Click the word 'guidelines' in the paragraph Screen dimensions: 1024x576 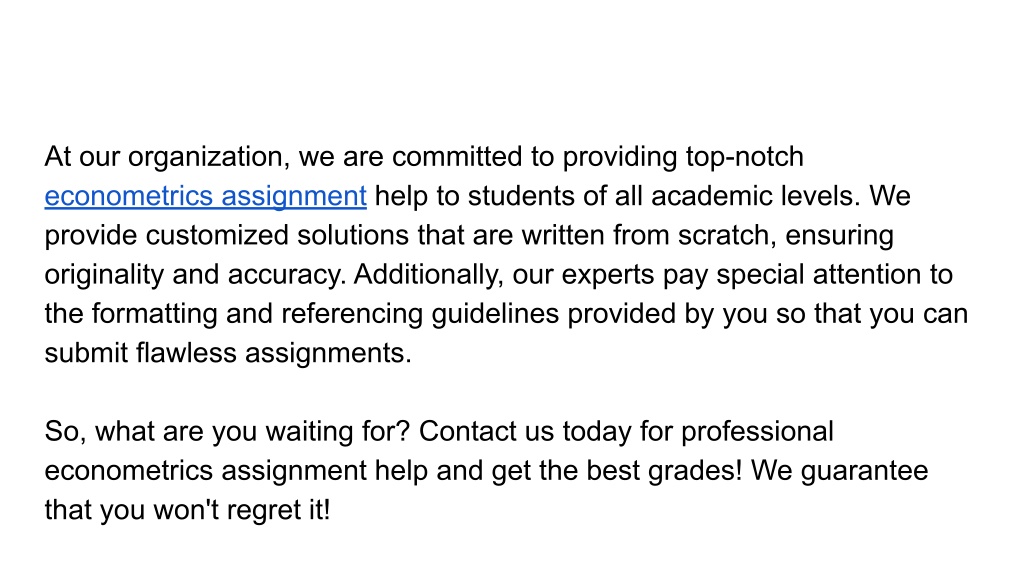(x=496, y=314)
